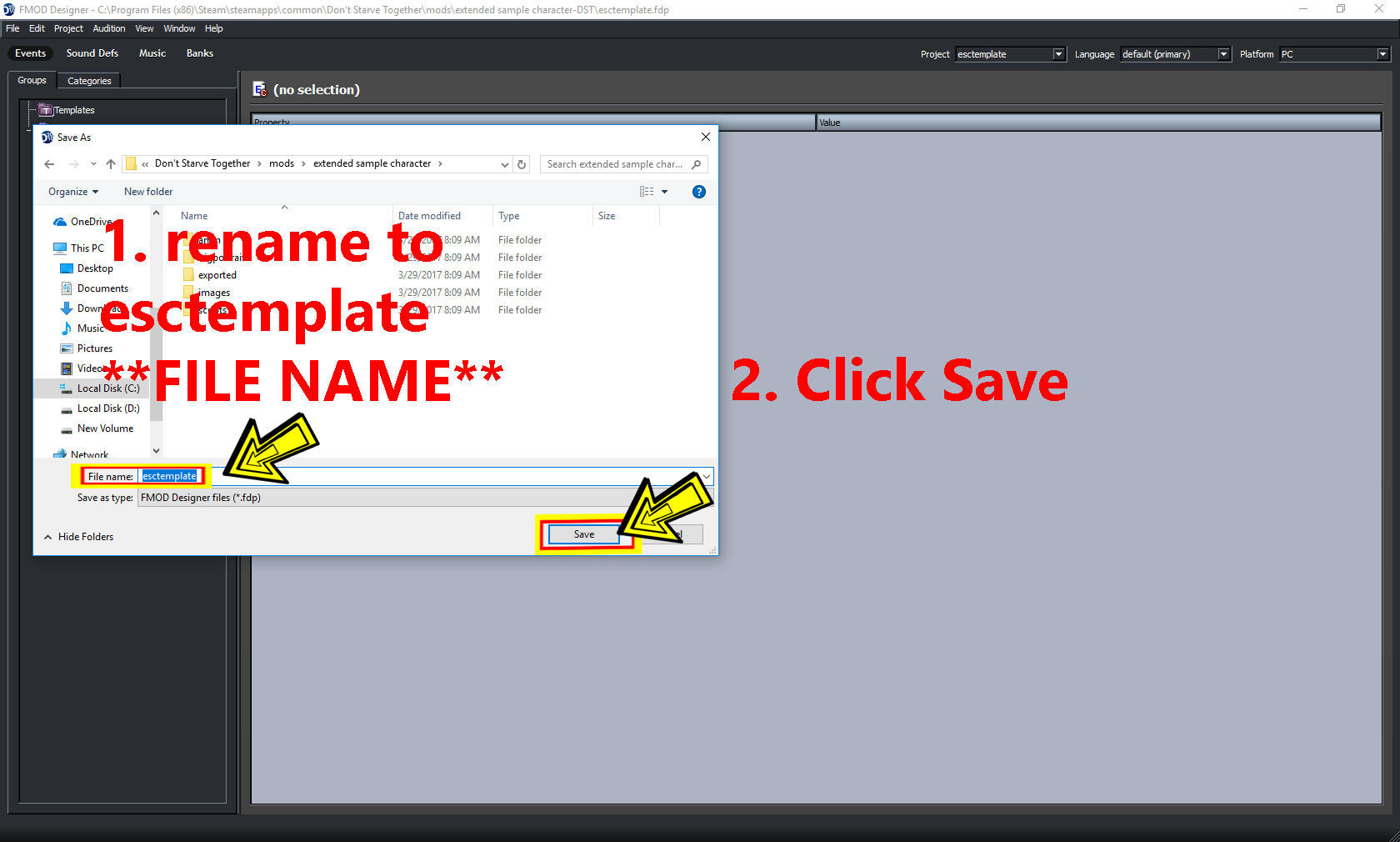Switch to the Events tab

(x=31, y=53)
